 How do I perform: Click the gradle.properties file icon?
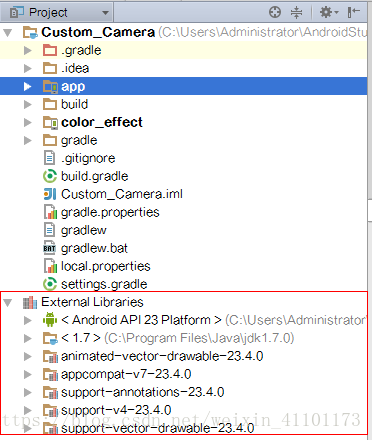[50, 212]
